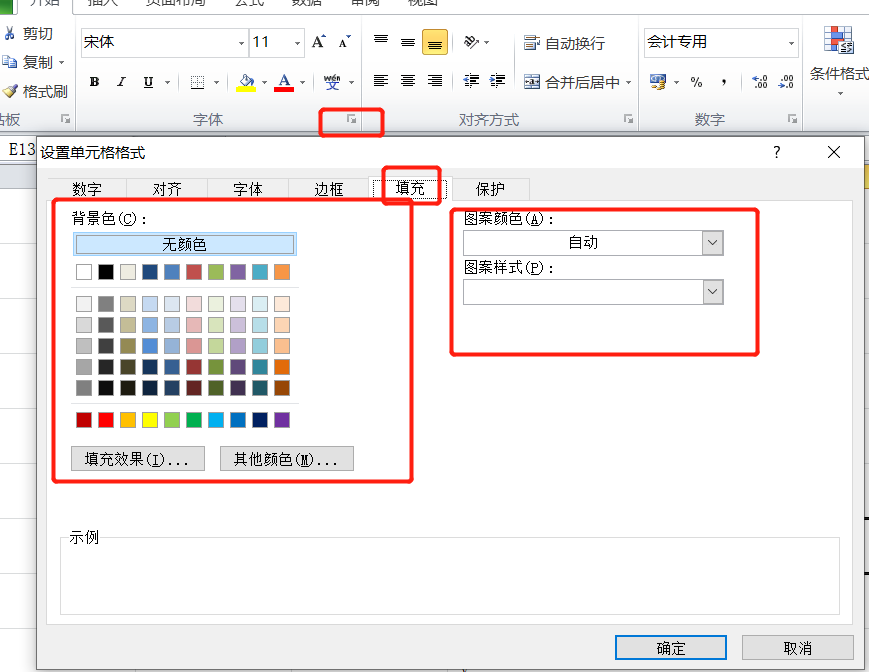869x672 pixels.
Task: Open the font name 宋体 dropdown
Action: [241, 43]
